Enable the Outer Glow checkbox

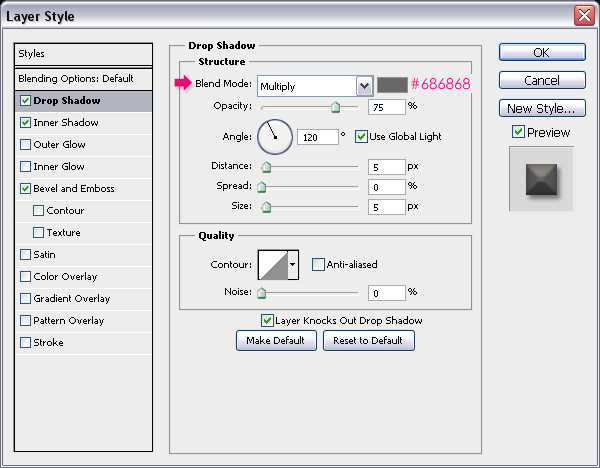click(x=25, y=144)
